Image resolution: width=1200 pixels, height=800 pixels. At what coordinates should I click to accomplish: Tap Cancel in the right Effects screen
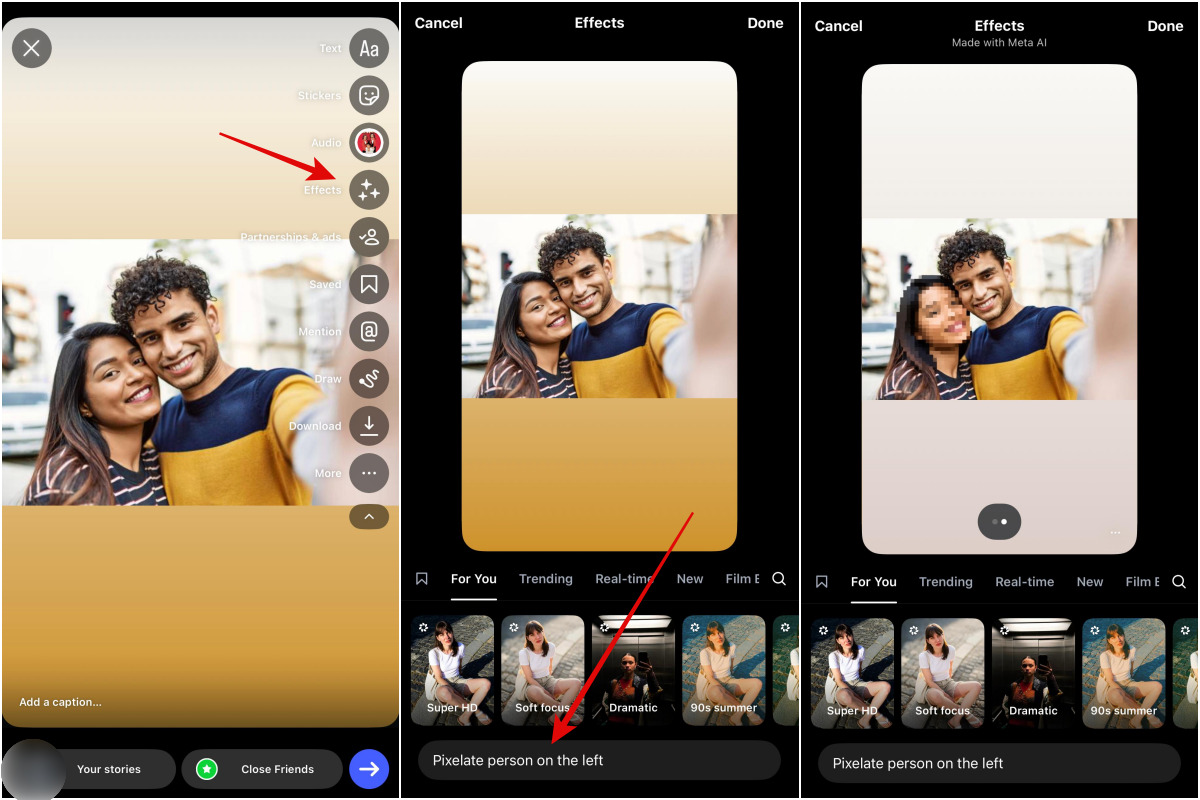838,26
